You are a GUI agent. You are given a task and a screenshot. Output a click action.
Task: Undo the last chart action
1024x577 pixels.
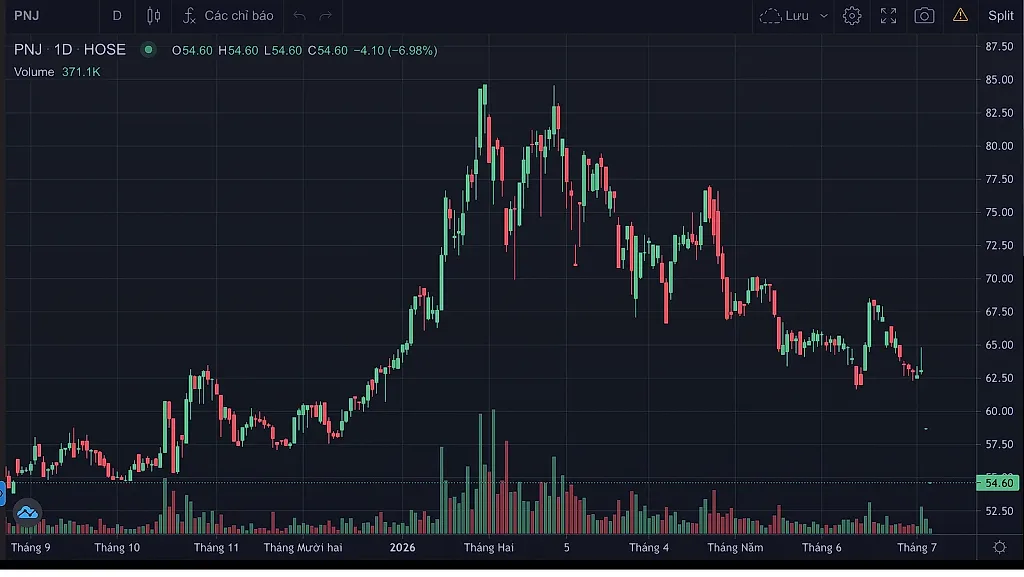point(299,16)
